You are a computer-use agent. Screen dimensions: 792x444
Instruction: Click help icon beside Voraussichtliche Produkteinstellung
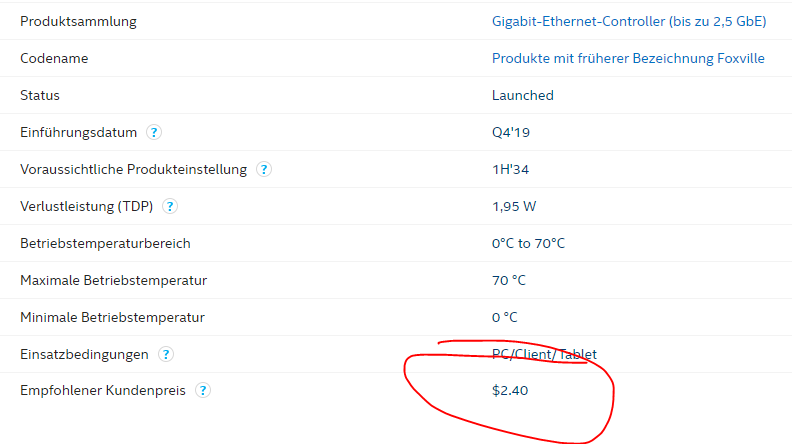(264, 169)
